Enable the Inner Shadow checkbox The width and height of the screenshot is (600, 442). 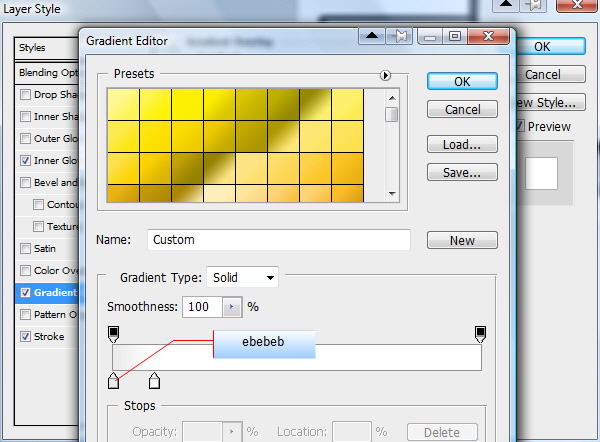25,116
